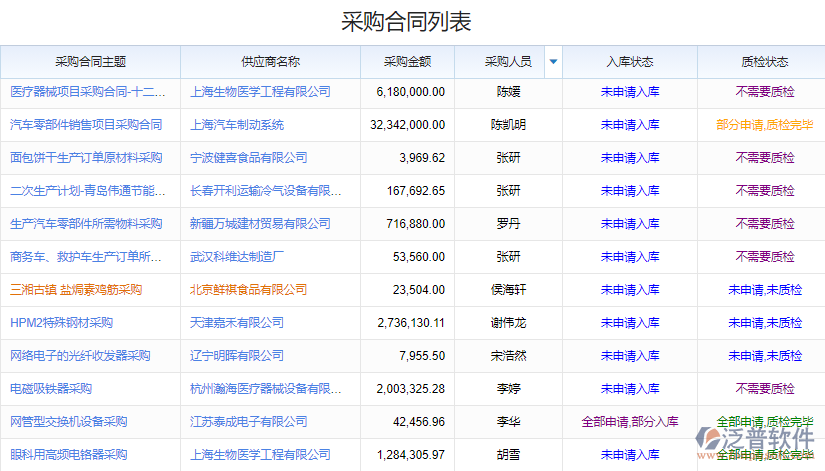Select the 入库状态 column header
The image size is (825, 471).
(x=629, y=62)
